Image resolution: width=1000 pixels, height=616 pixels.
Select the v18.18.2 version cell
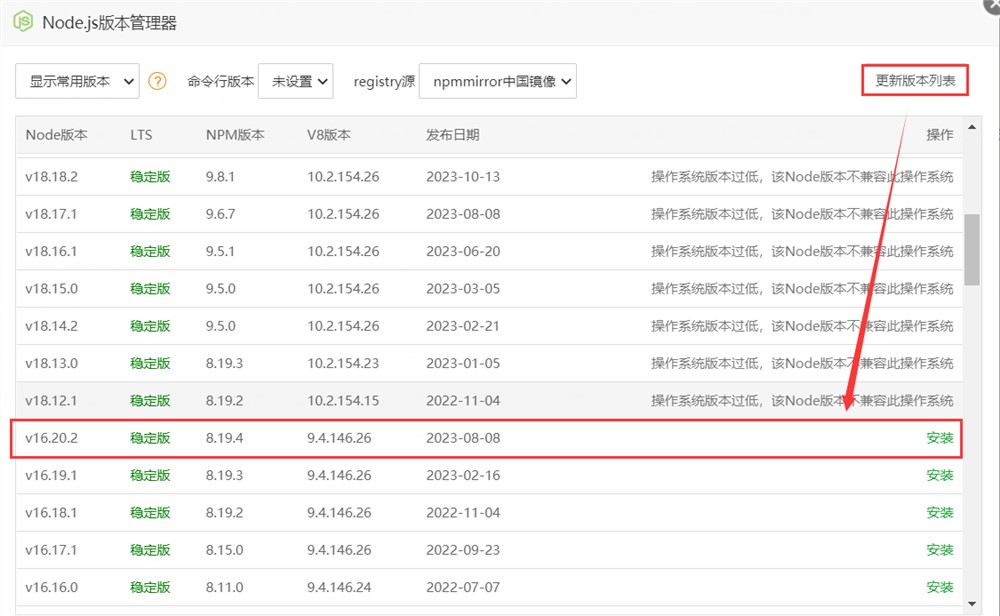point(51,177)
